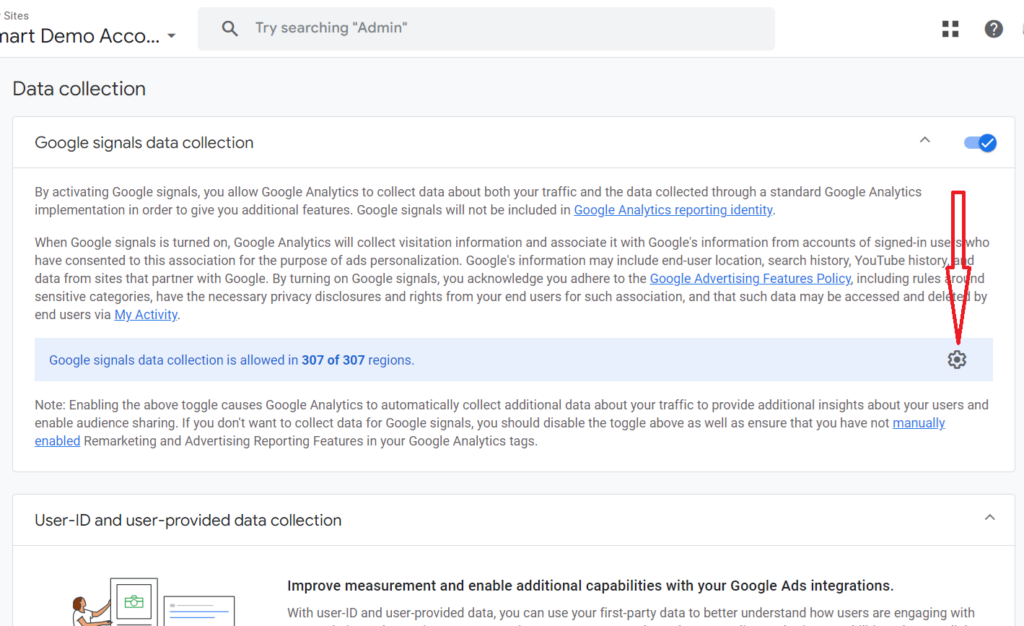Open the Google apps grid icon
The width and height of the screenshot is (1024, 626).
[950, 29]
